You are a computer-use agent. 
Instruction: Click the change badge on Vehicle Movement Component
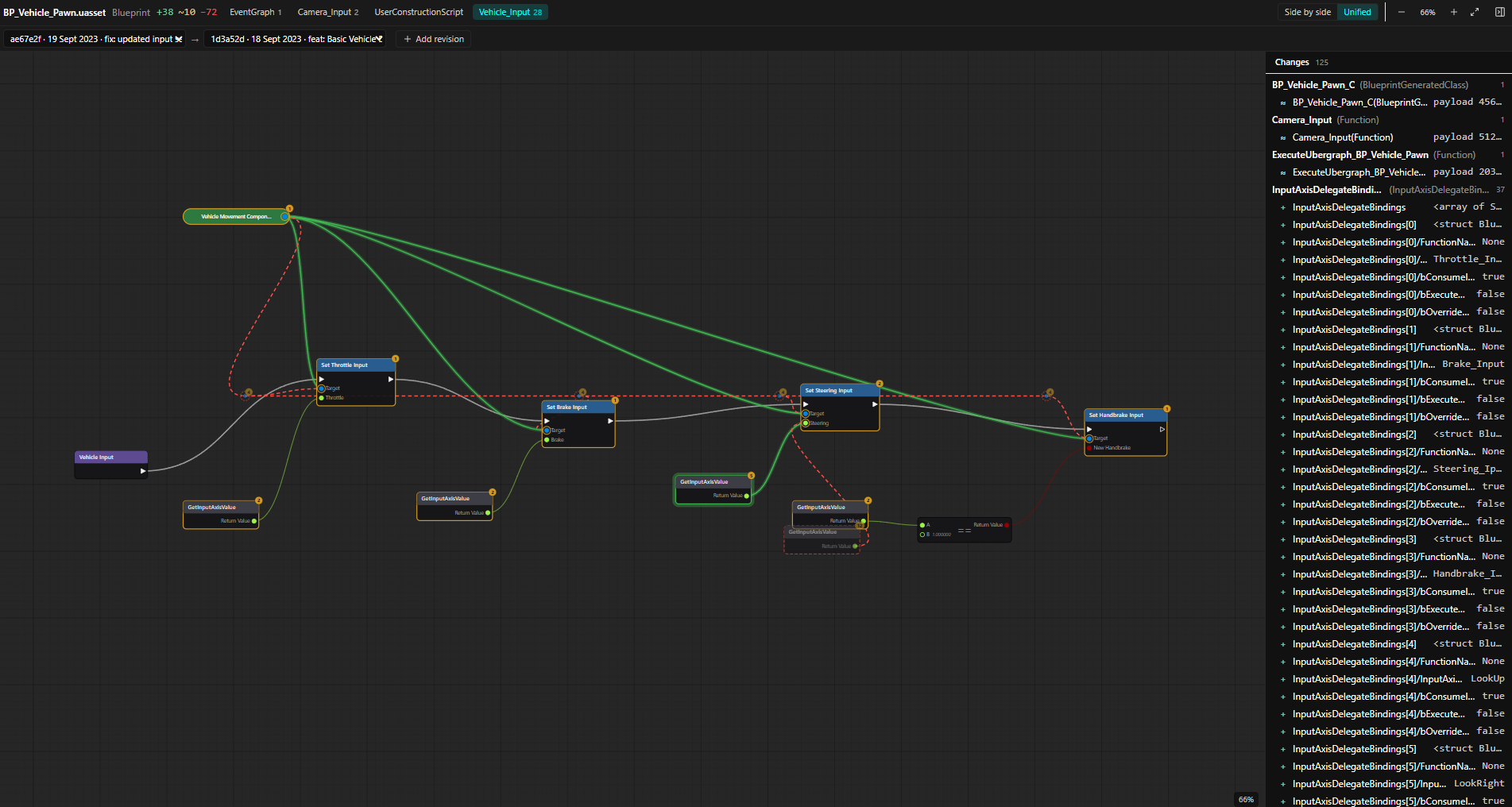coord(289,209)
